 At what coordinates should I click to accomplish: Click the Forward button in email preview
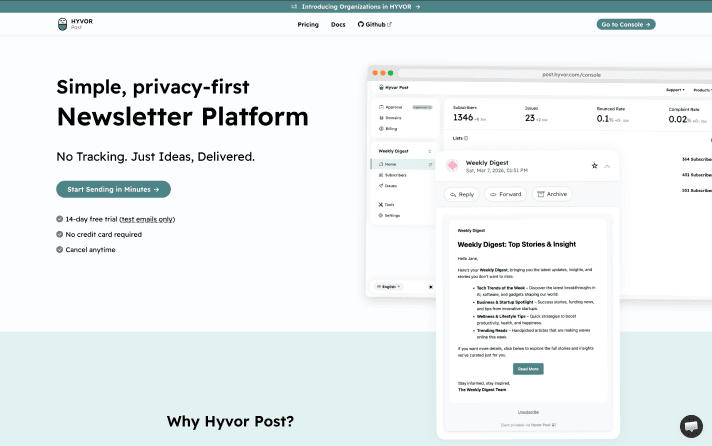coord(505,194)
